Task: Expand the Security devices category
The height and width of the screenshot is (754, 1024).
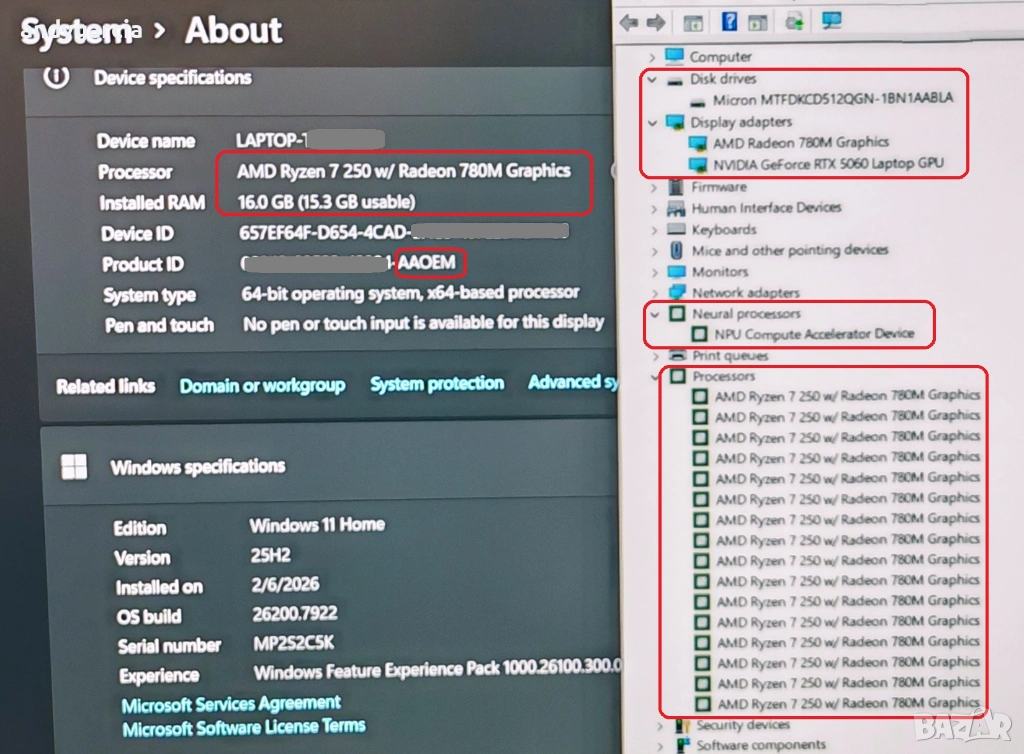Action: [x=660, y=725]
